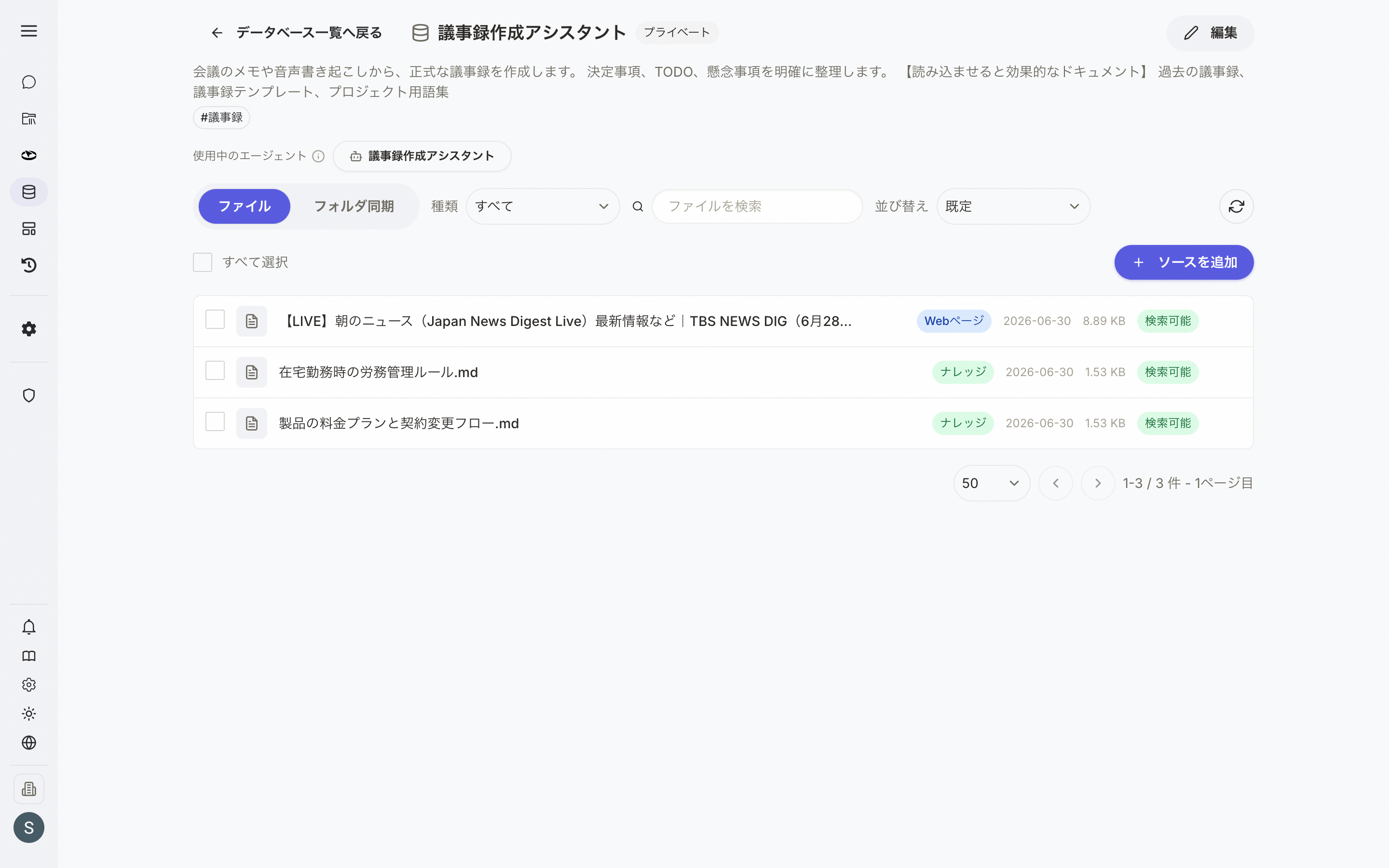Open the globe language icon

[x=29, y=743]
